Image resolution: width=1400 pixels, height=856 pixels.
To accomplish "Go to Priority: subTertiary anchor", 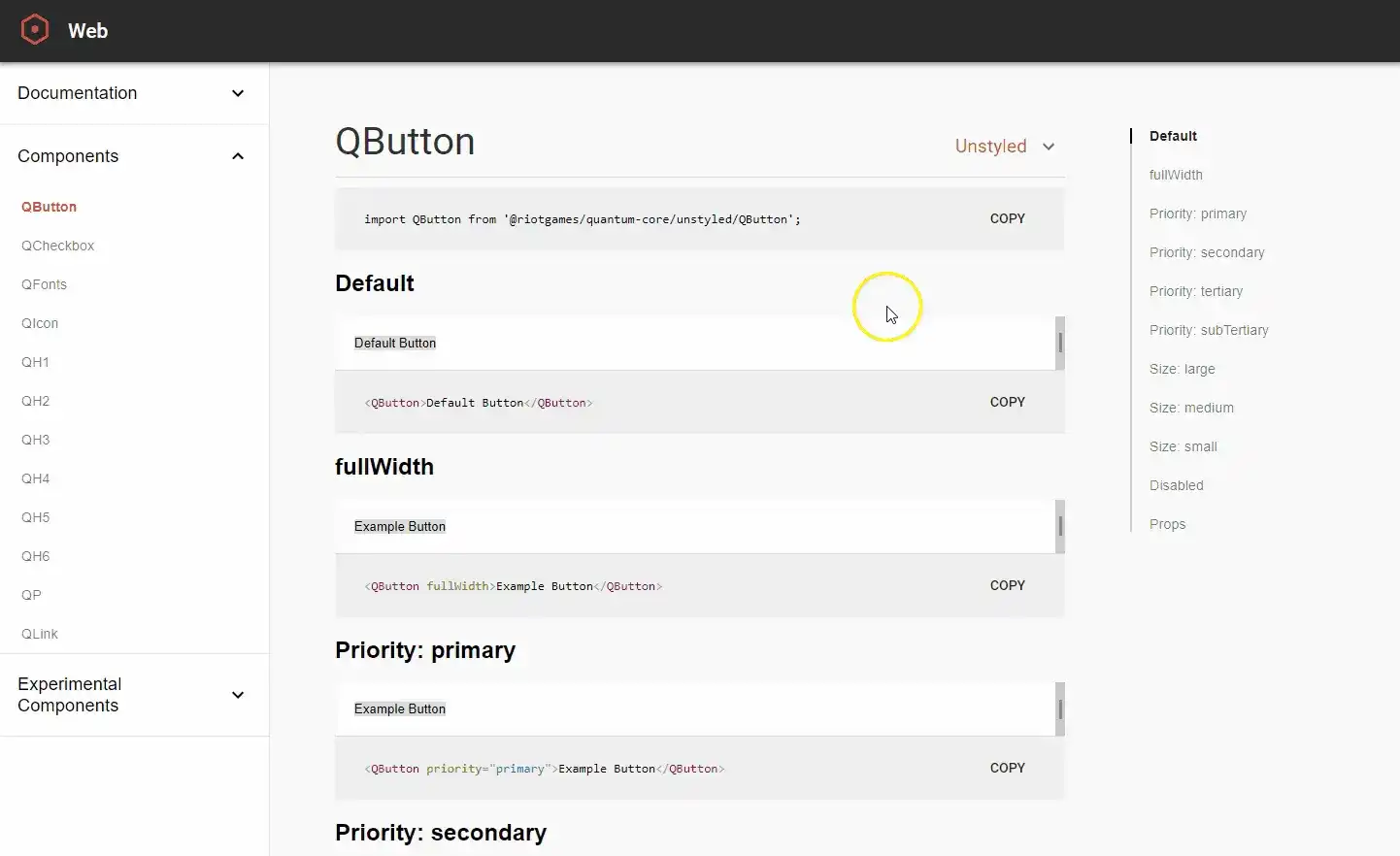I will pos(1209,330).
